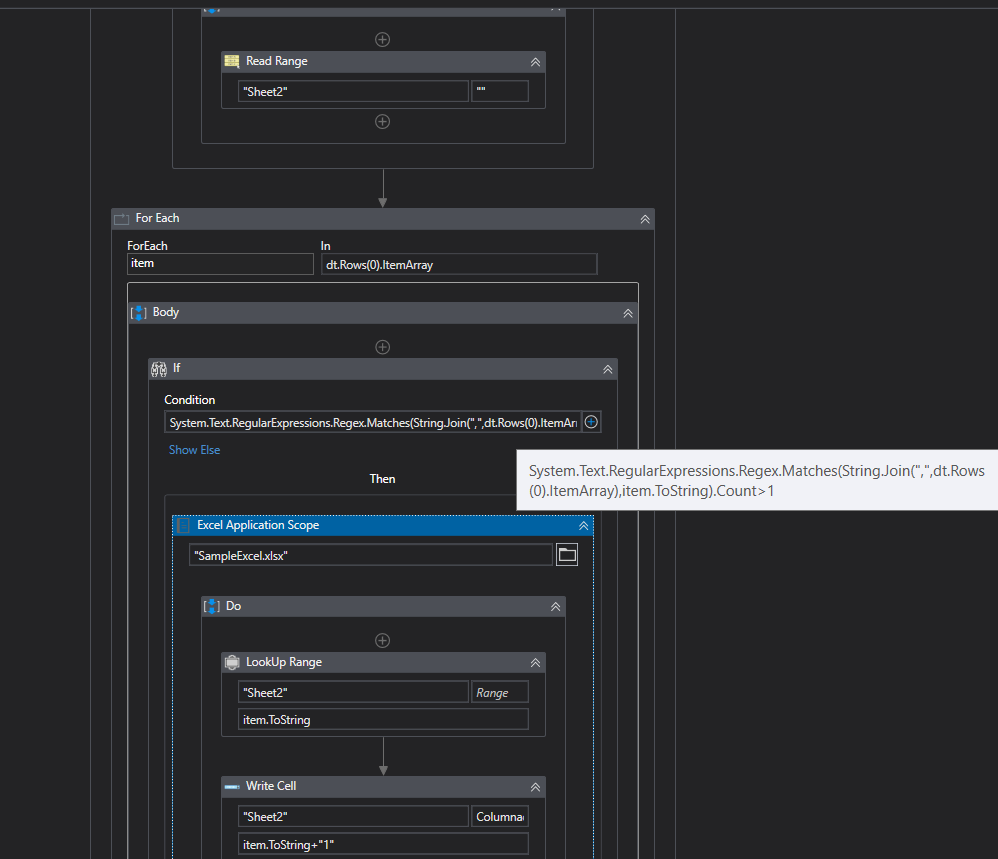
Task: Click the Write Cell activity icon
Action: coord(231,786)
